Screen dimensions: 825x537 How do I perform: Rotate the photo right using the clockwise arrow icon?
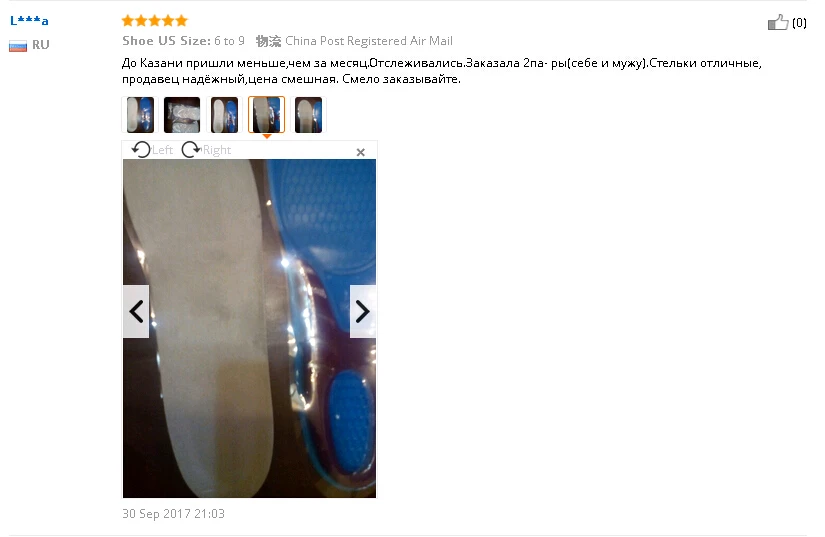190,150
